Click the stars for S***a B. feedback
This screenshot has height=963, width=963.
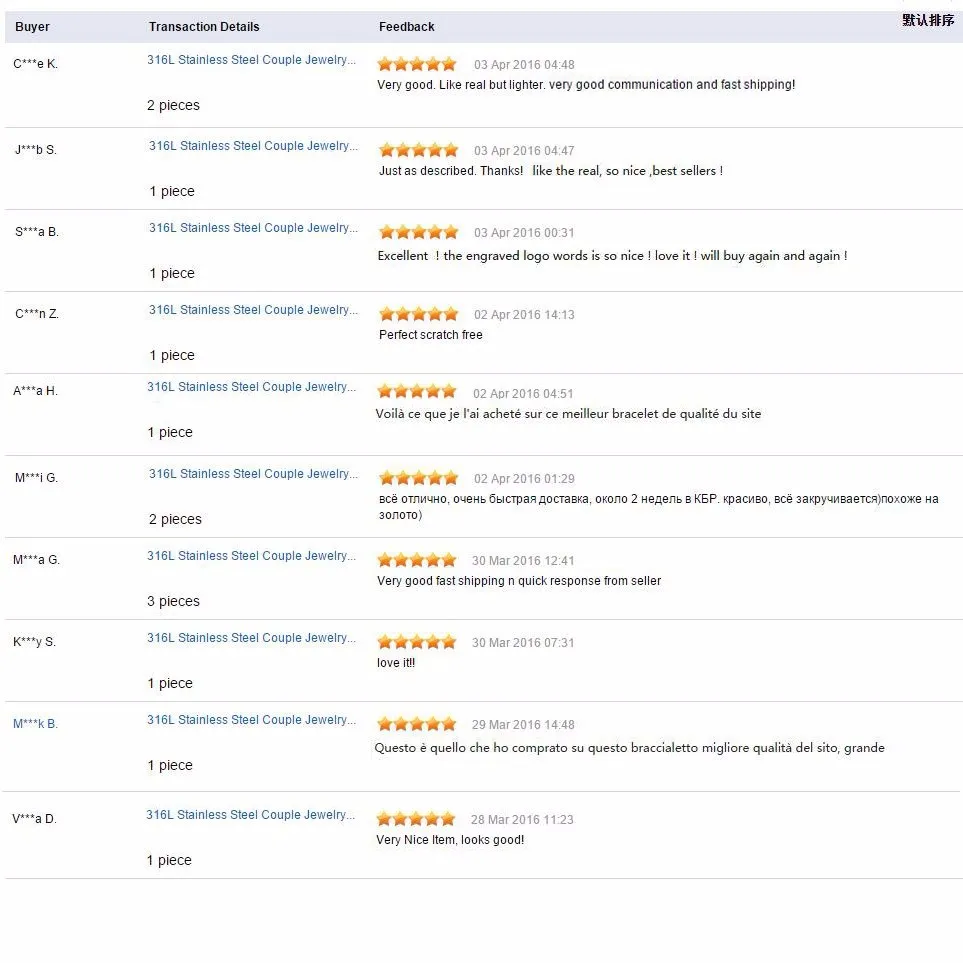pos(418,232)
